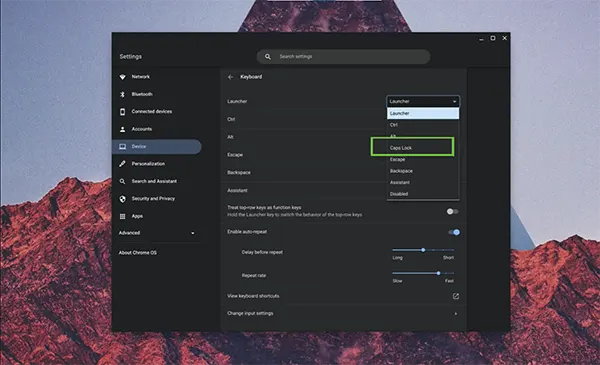This screenshot has height=365, width=600.
Task: Click the Delay before repeat slider handle
Action: click(423, 250)
